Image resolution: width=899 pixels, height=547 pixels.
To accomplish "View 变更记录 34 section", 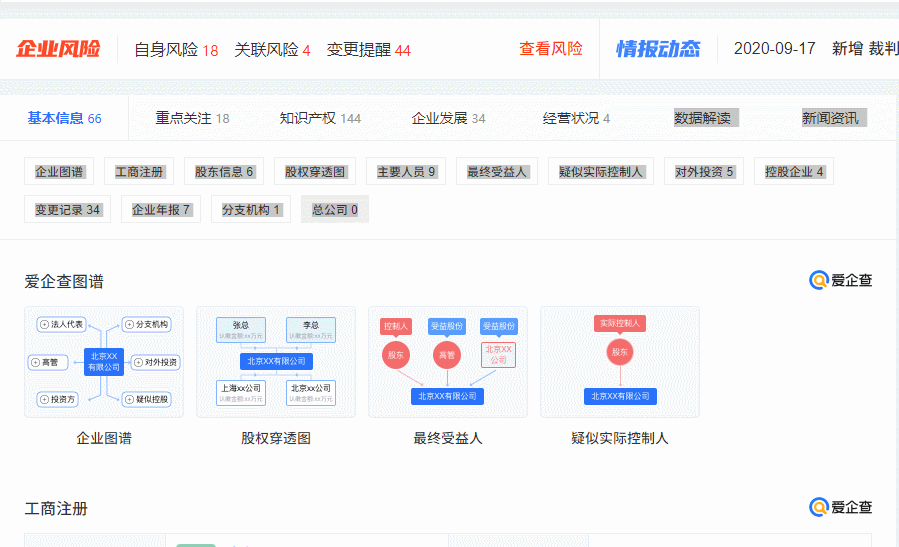I will click(x=67, y=210).
